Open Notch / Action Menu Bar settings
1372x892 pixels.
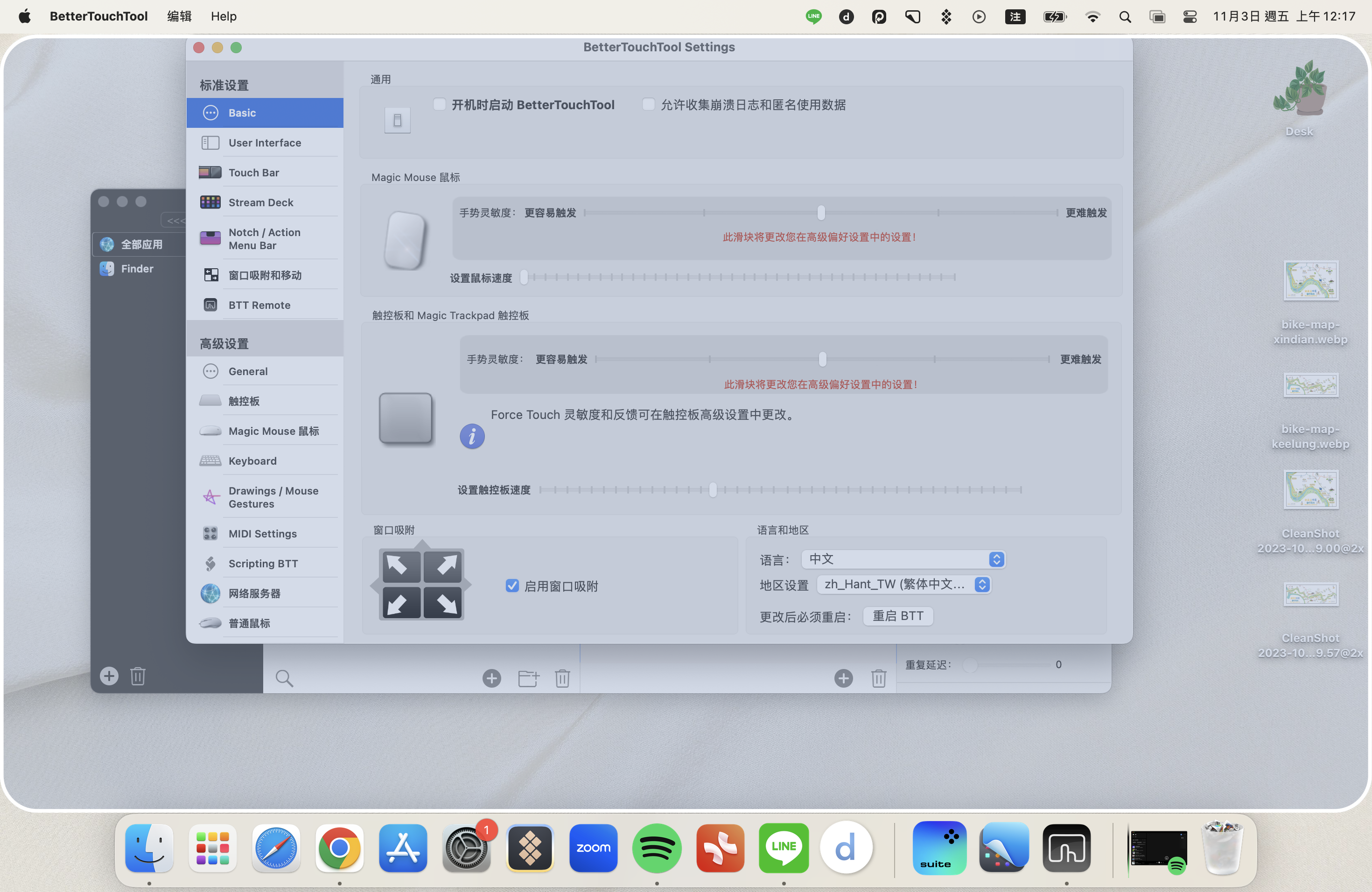265,238
